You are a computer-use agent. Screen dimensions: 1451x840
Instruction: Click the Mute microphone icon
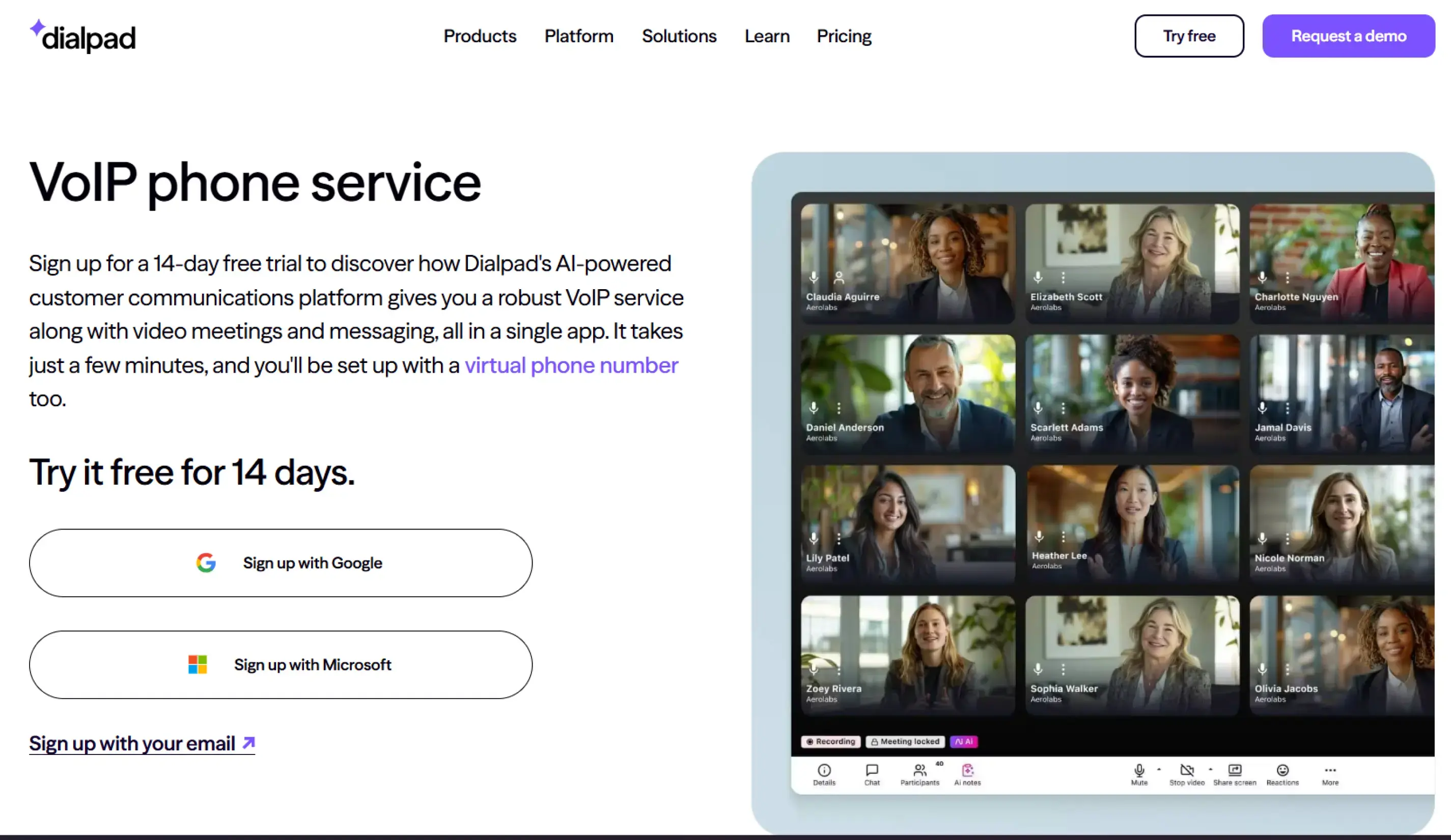tap(1139, 774)
